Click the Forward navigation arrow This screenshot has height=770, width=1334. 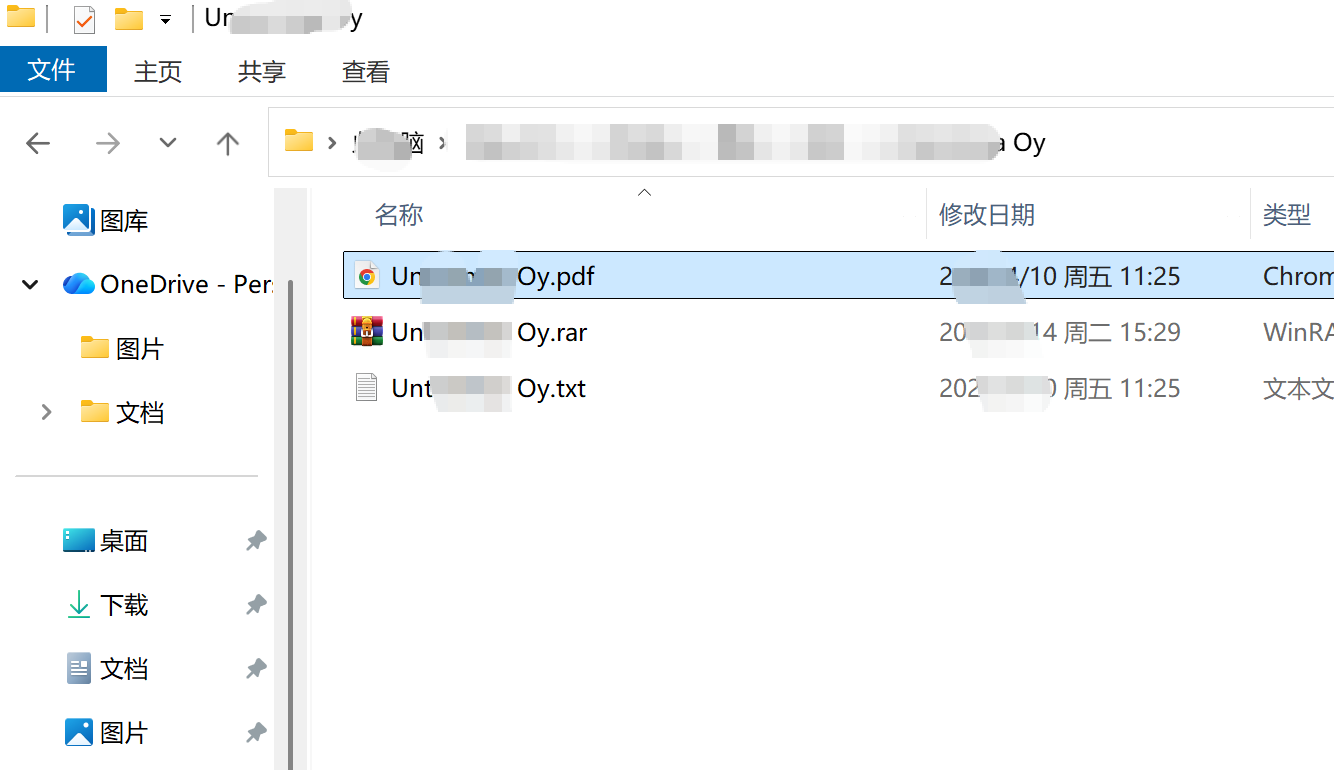[107, 144]
